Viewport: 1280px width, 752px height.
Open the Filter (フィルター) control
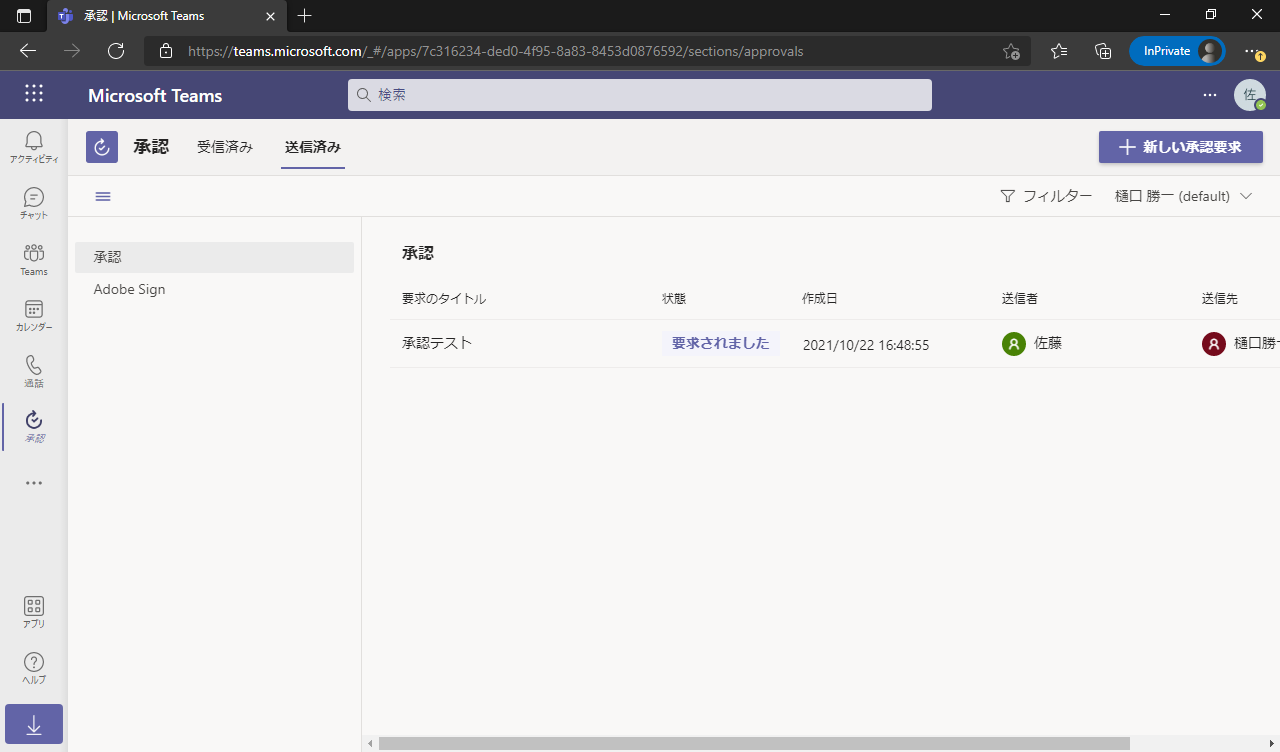[1046, 196]
